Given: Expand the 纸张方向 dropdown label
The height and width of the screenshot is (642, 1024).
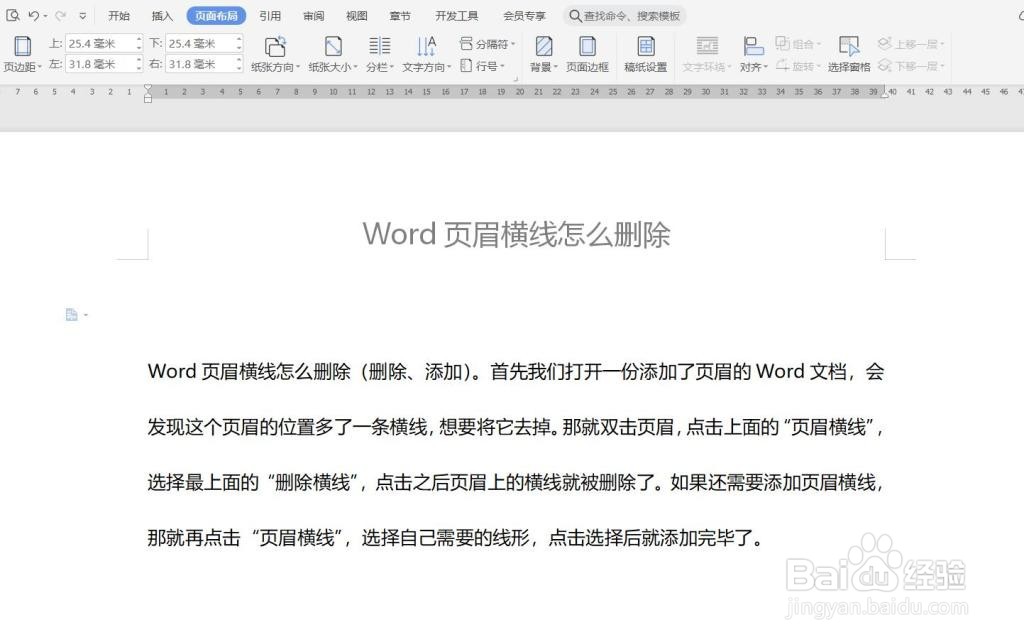Looking at the screenshot, I should 276,67.
